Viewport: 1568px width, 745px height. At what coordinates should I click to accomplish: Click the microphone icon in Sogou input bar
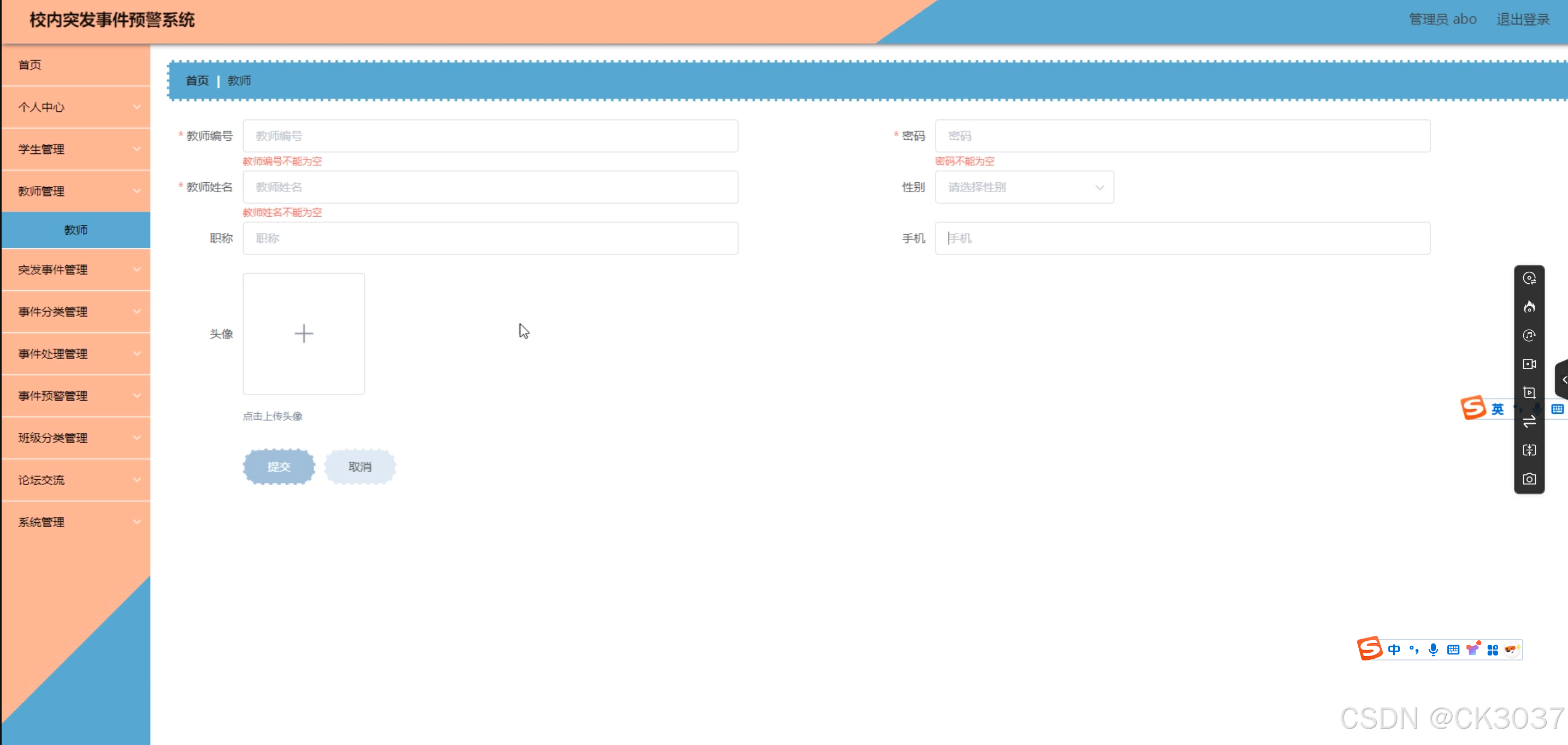pyautogui.click(x=1433, y=649)
